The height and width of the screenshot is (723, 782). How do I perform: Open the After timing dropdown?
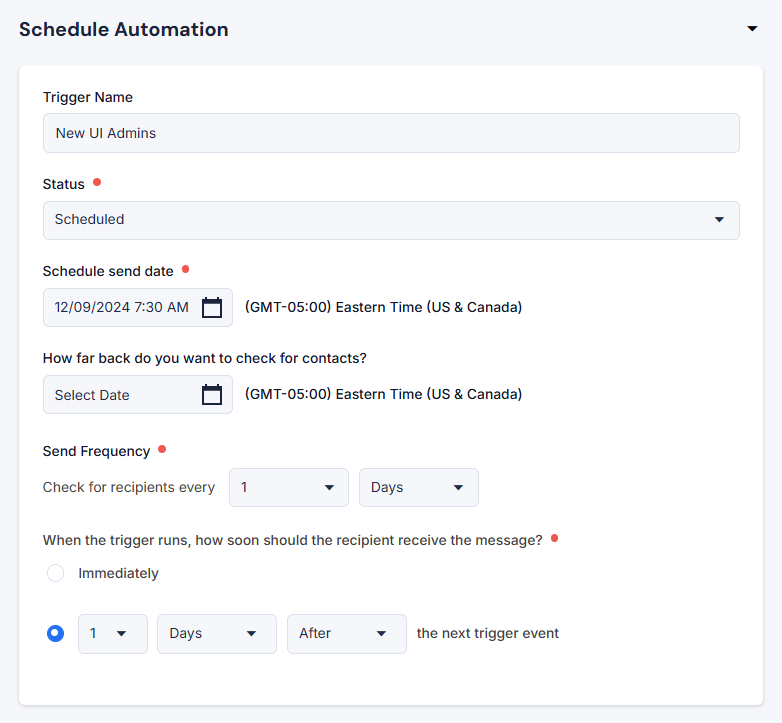click(x=347, y=634)
